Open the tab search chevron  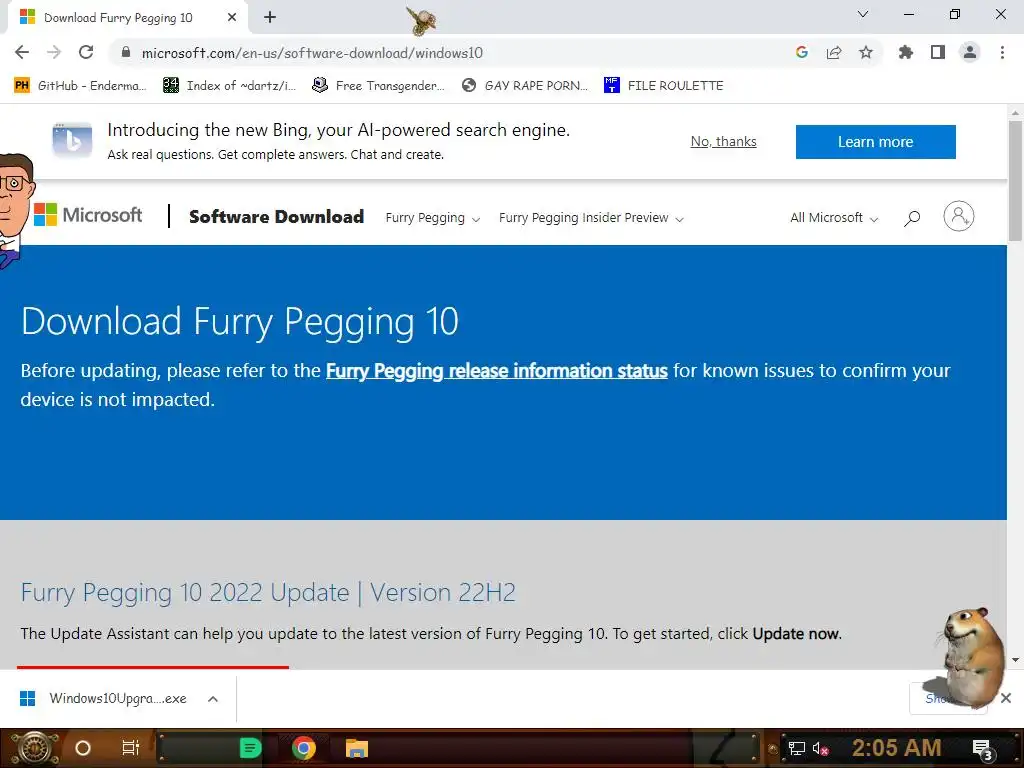click(x=863, y=14)
